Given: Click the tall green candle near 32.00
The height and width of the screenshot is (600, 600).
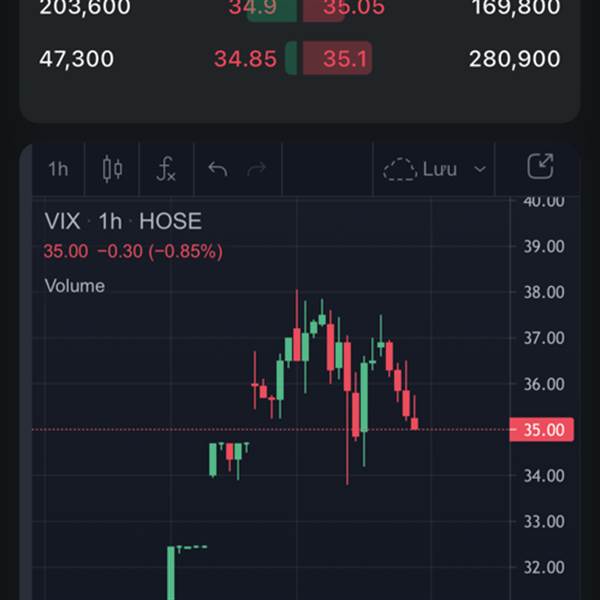Looking at the screenshot, I should click(x=171, y=573).
